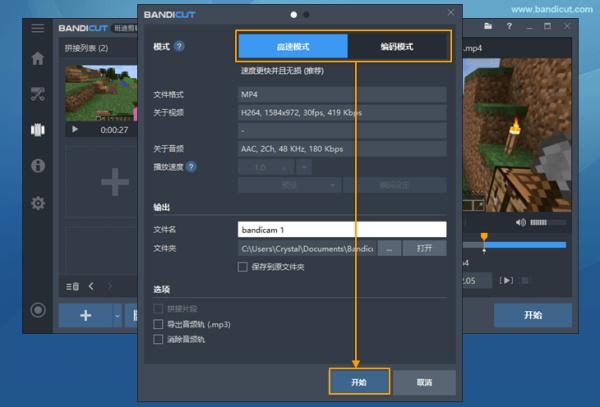Toggle the 拼接片段 checkbox
This screenshot has height=407, width=600.
pos(158,308)
